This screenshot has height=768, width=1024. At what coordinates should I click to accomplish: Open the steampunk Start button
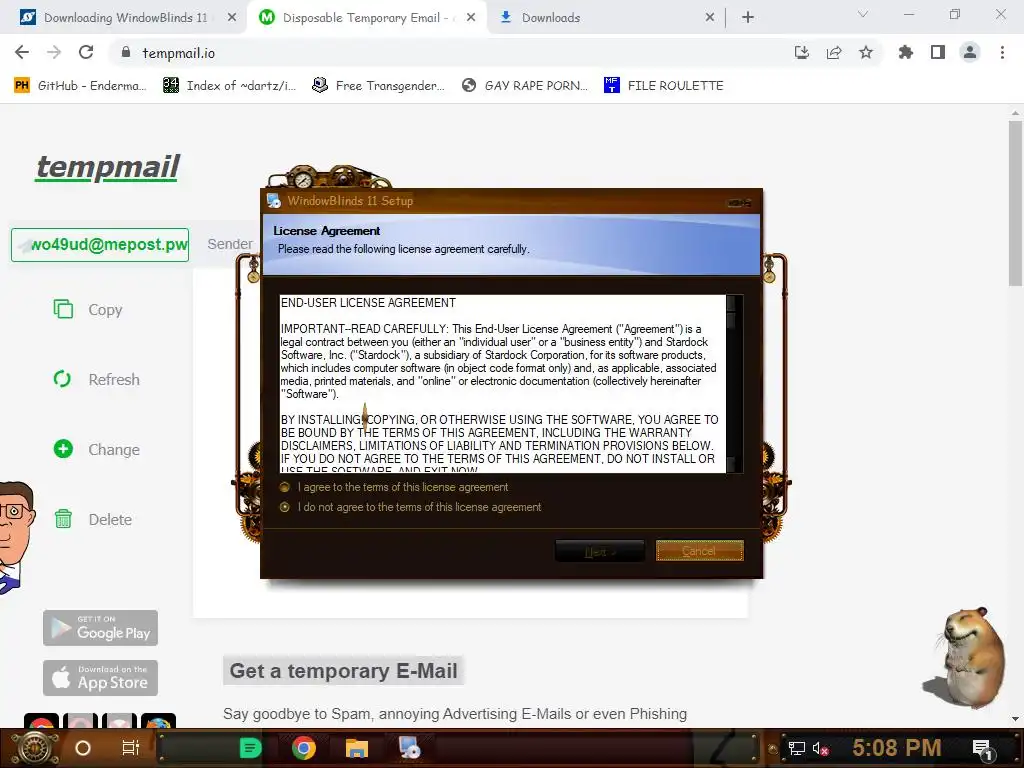click(35, 748)
